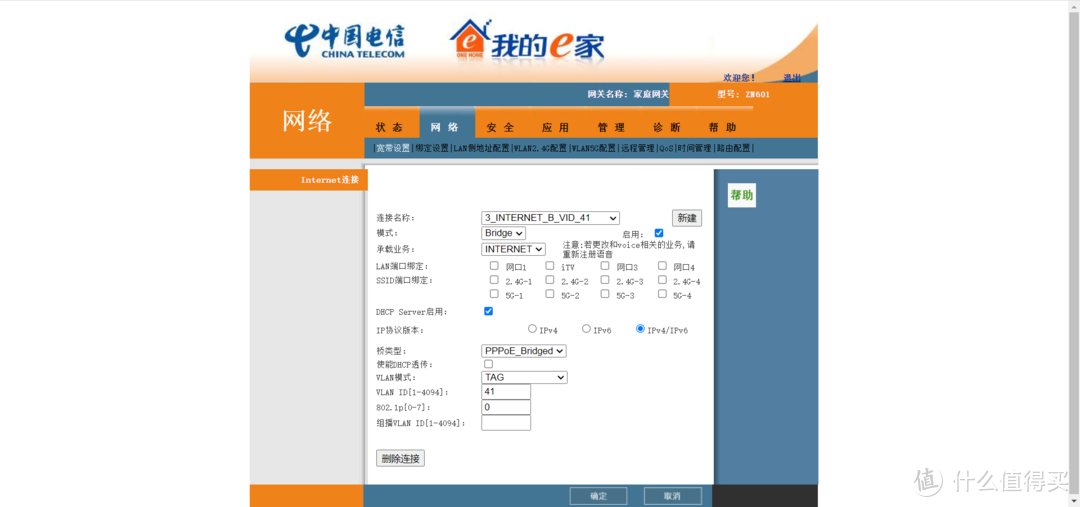
Task: Open the 帮助 top tab
Action: [723, 127]
